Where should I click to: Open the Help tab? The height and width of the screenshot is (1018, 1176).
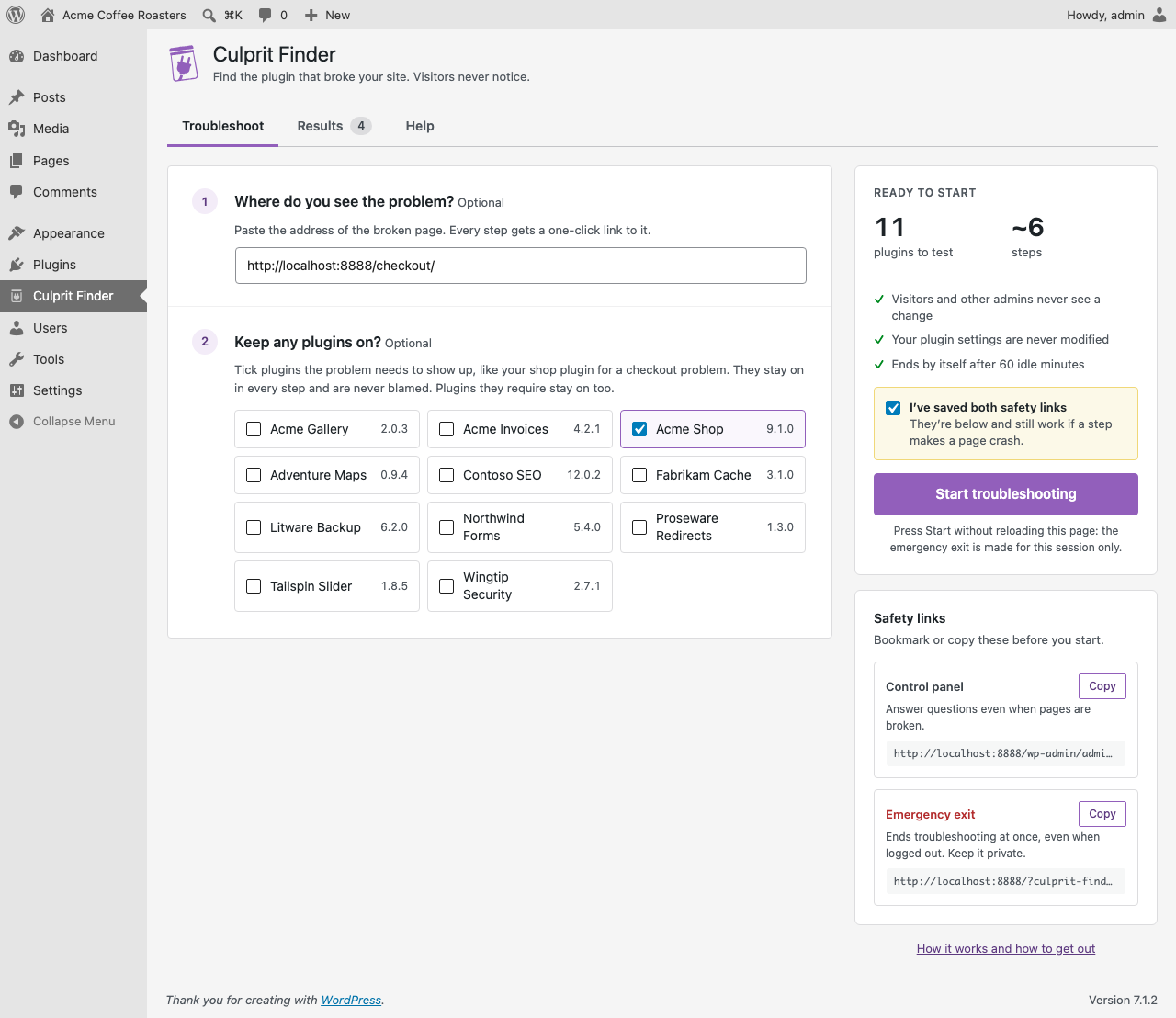click(x=420, y=126)
